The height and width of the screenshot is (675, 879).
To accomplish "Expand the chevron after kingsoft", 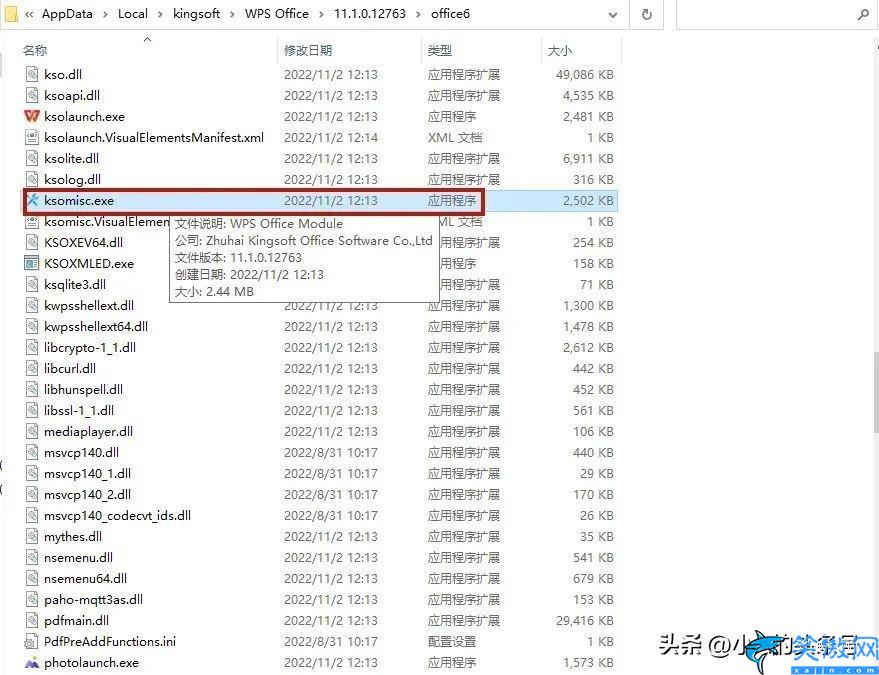I will coord(233,15).
